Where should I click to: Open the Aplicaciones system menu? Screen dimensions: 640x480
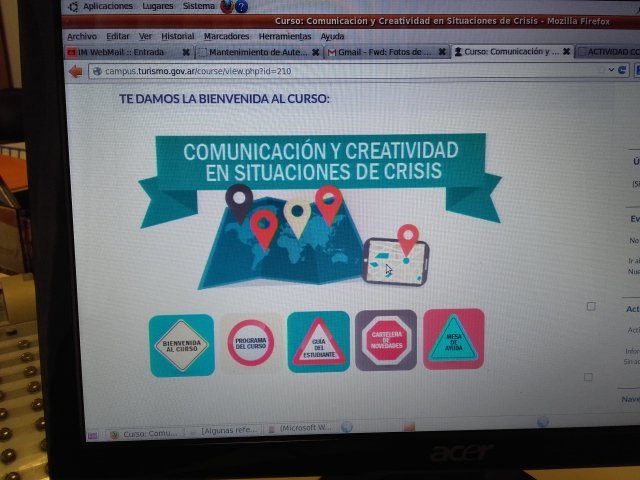click(x=100, y=7)
